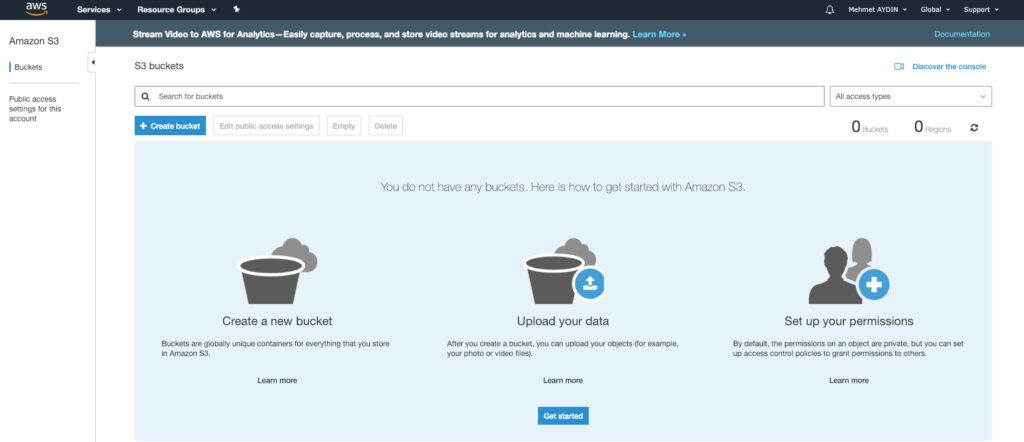1024x442 pixels.
Task: Click the You do not have any buckets message
Action: (x=563, y=187)
